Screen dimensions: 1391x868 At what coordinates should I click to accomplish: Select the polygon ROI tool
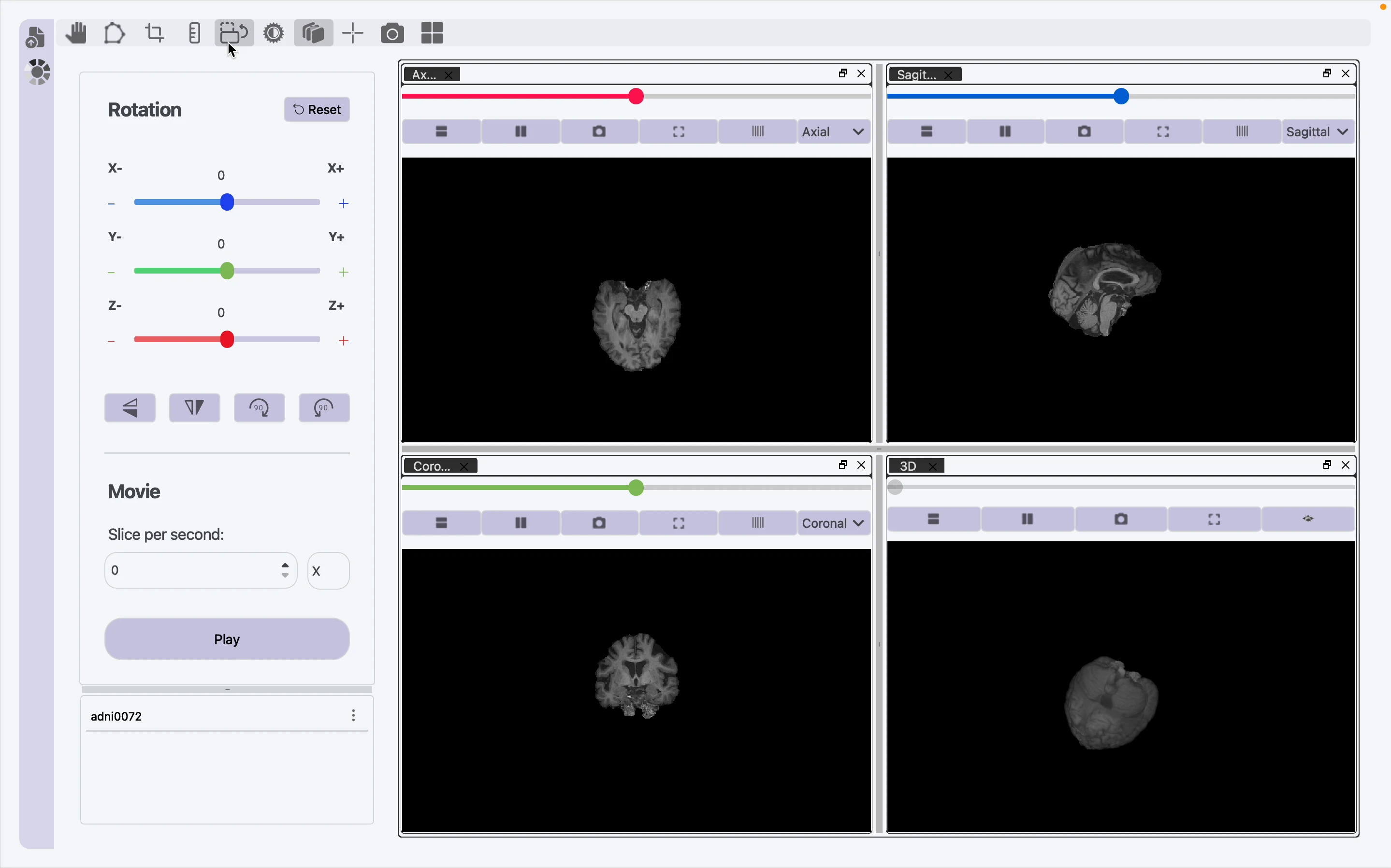(x=114, y=33)
